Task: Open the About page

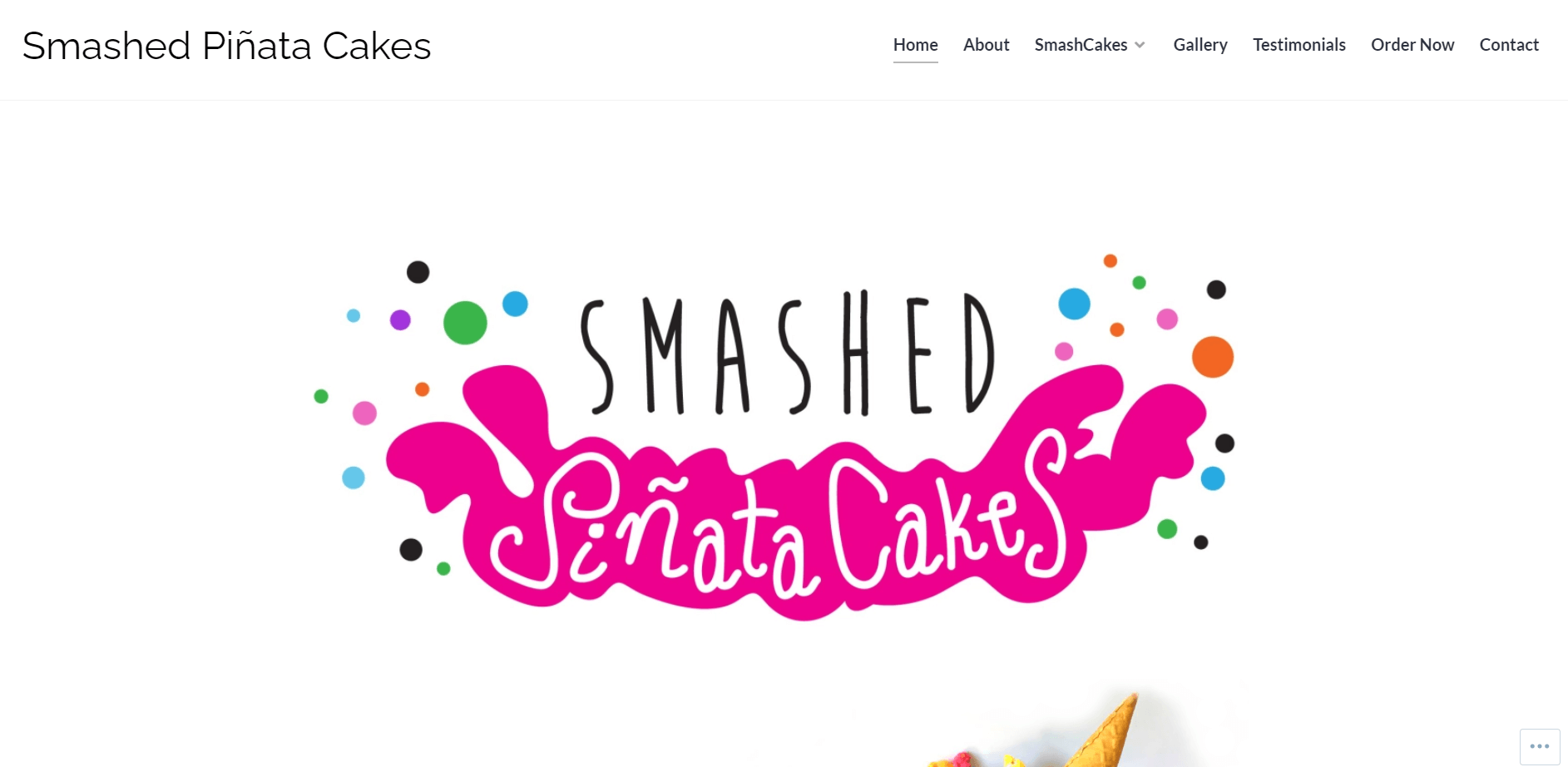Action: 986,45
